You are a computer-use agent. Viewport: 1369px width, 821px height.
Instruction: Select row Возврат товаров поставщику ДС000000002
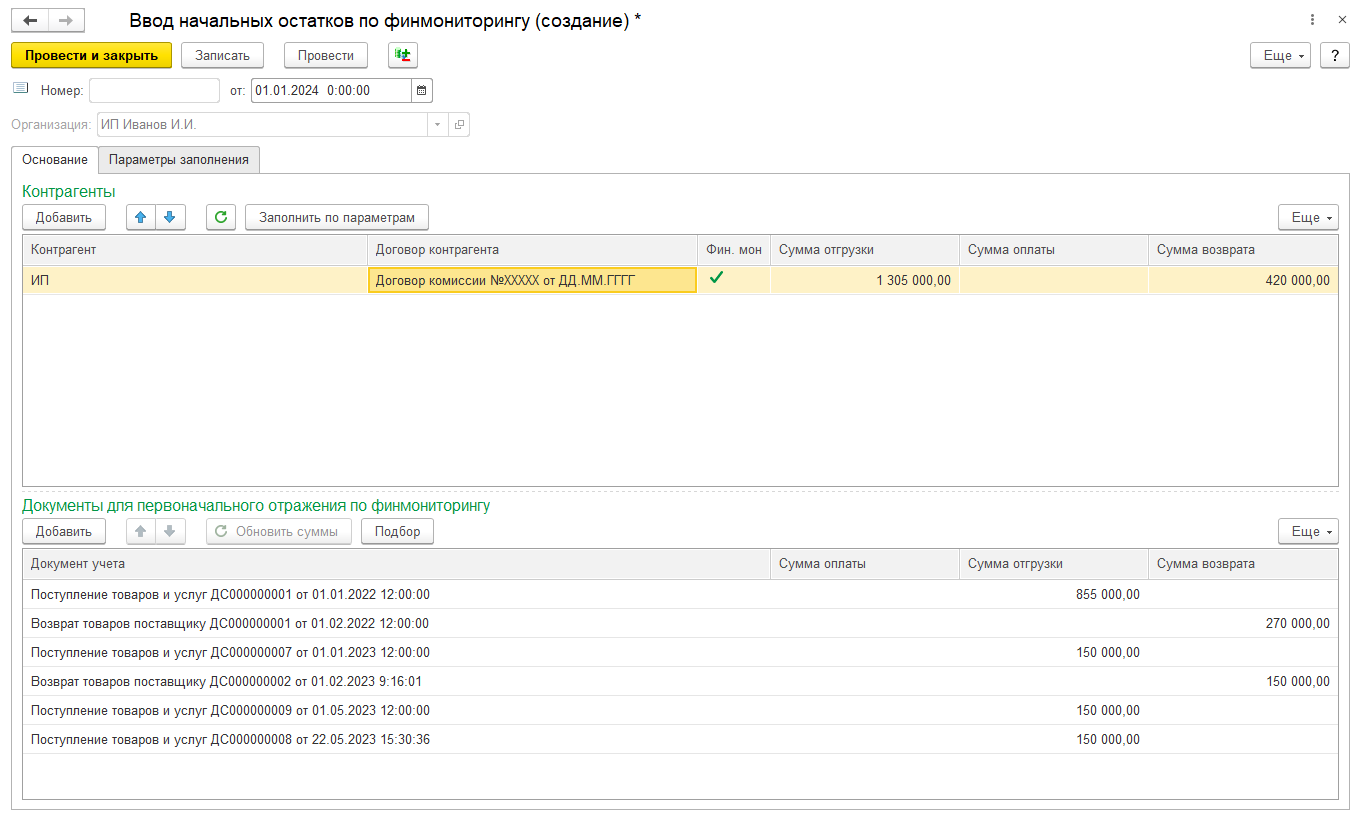(x=680, y=681)
